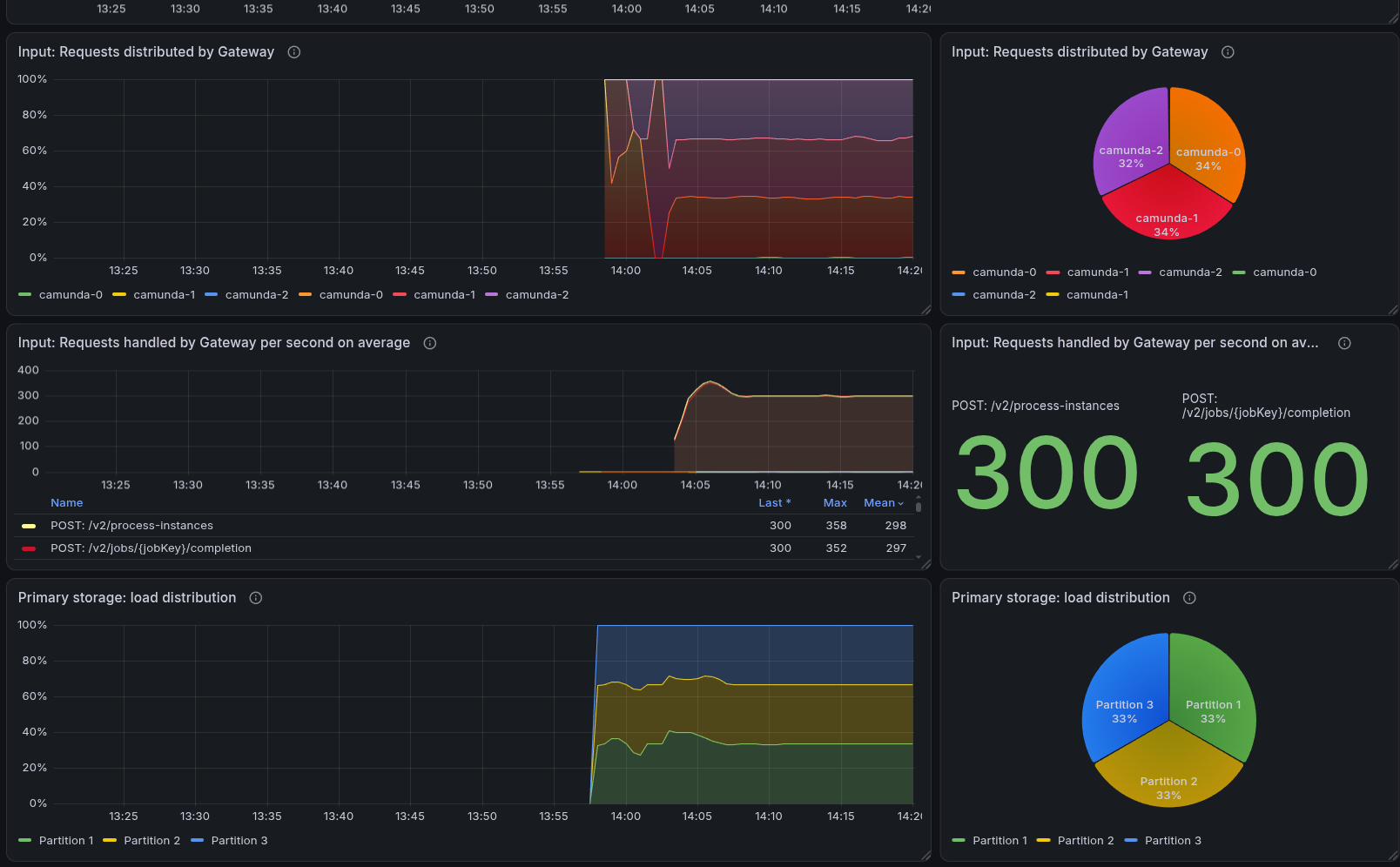This screenshot has width=1400, height=867.
Task: Toggle yellow camunda-1 series in line chart legend
Action: click(x=165, y=295)
